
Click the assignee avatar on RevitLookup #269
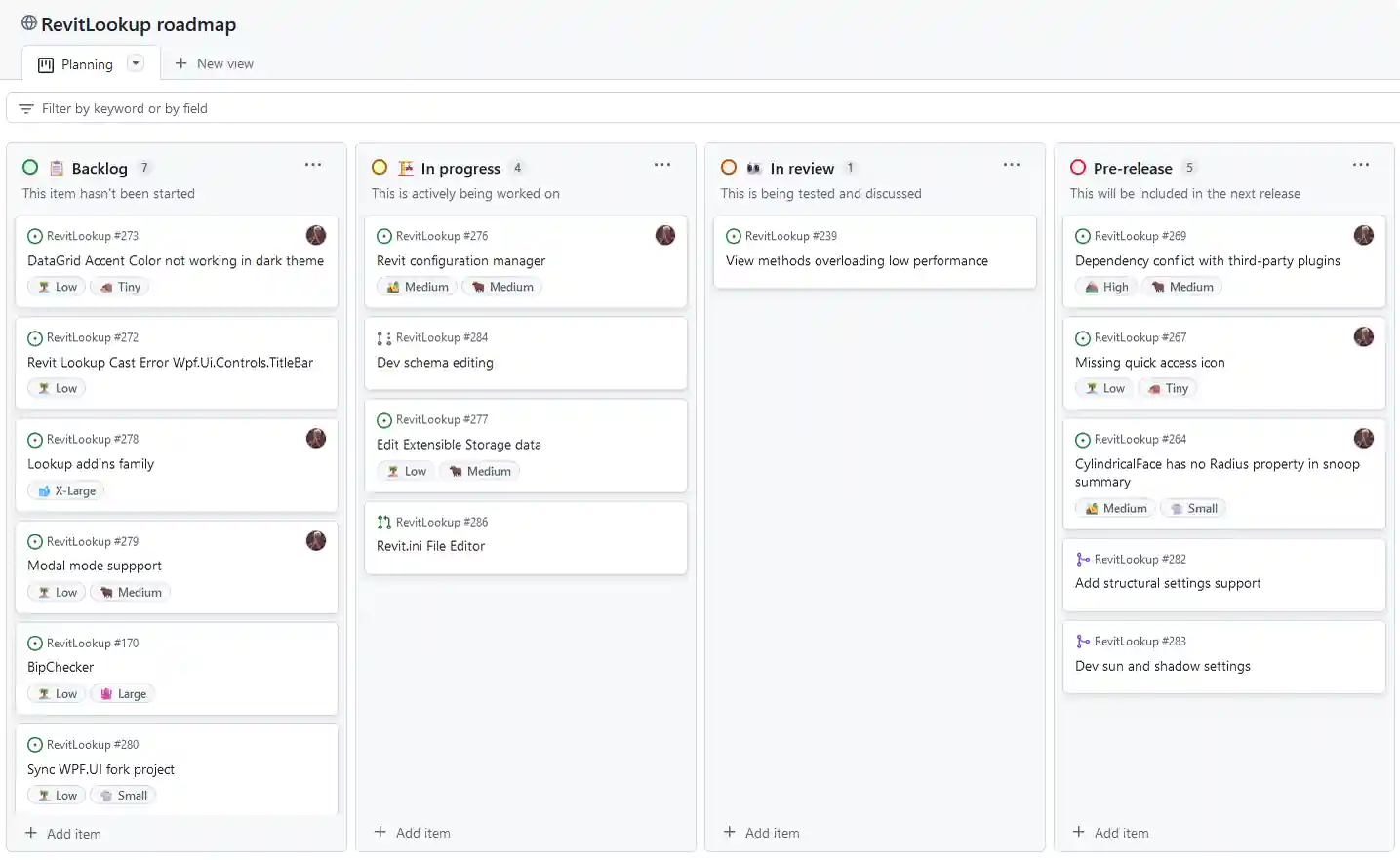pyautogui.click(x=1363, y=234)
